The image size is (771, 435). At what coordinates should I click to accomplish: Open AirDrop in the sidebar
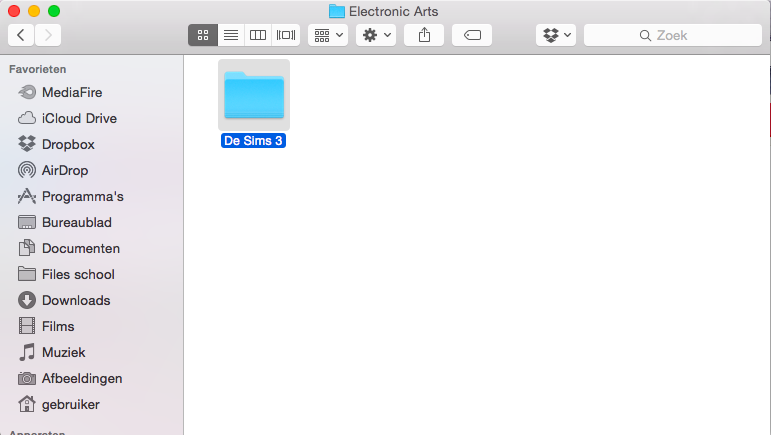[53, 171]
